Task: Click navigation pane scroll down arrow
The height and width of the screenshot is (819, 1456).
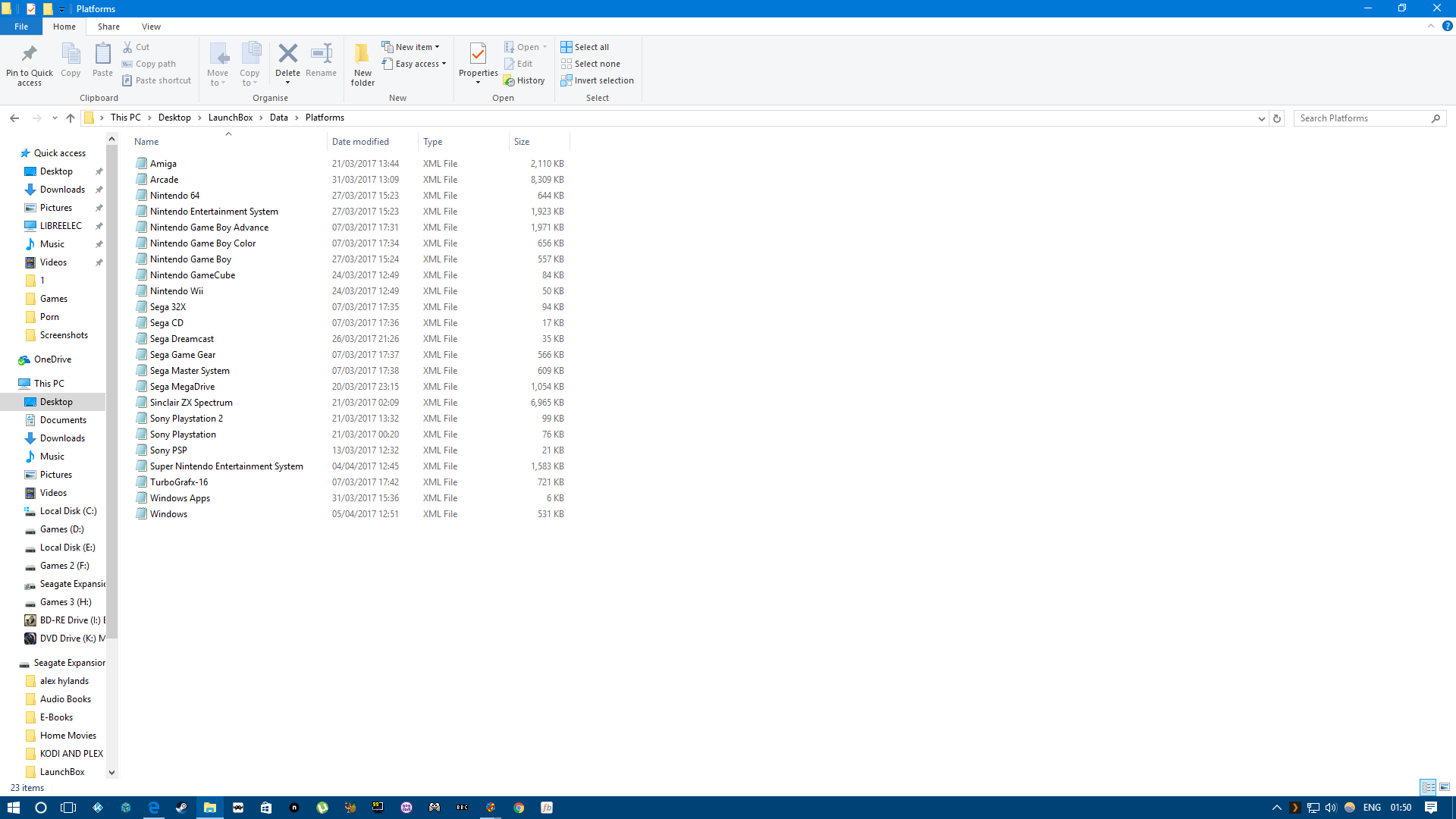Action: [111, 773]
